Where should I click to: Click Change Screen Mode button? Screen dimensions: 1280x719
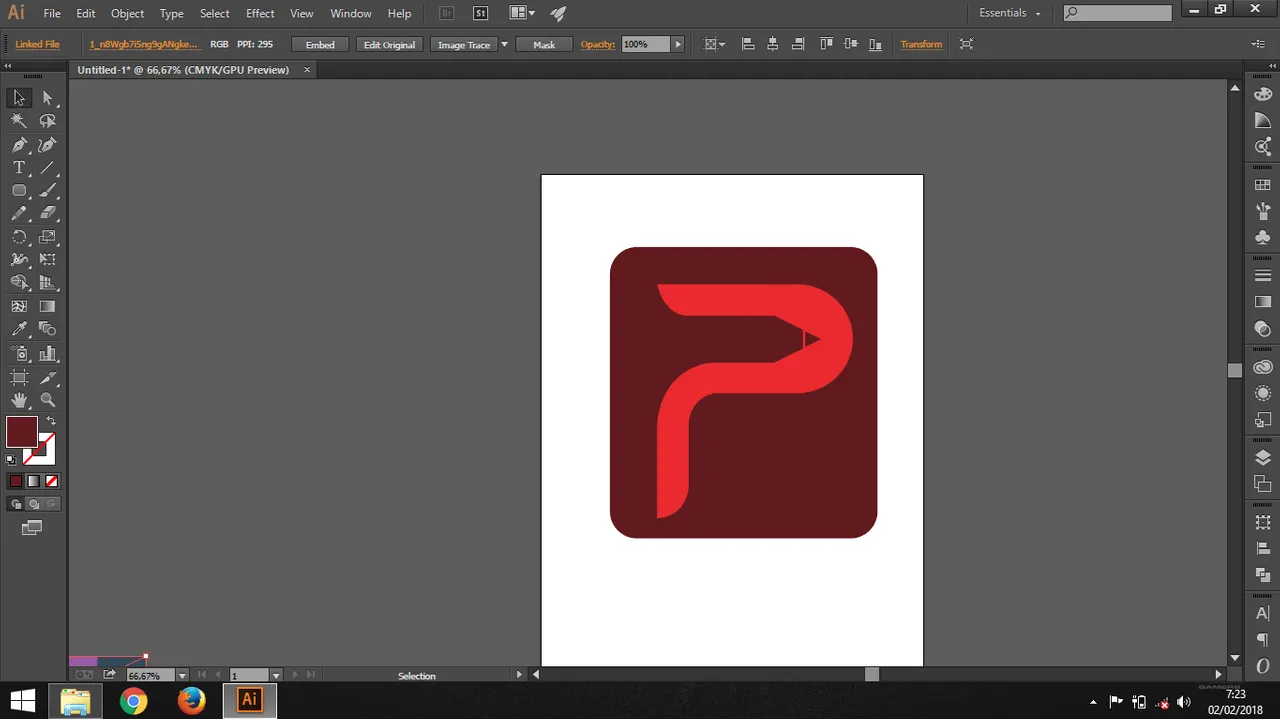[32, 527]
